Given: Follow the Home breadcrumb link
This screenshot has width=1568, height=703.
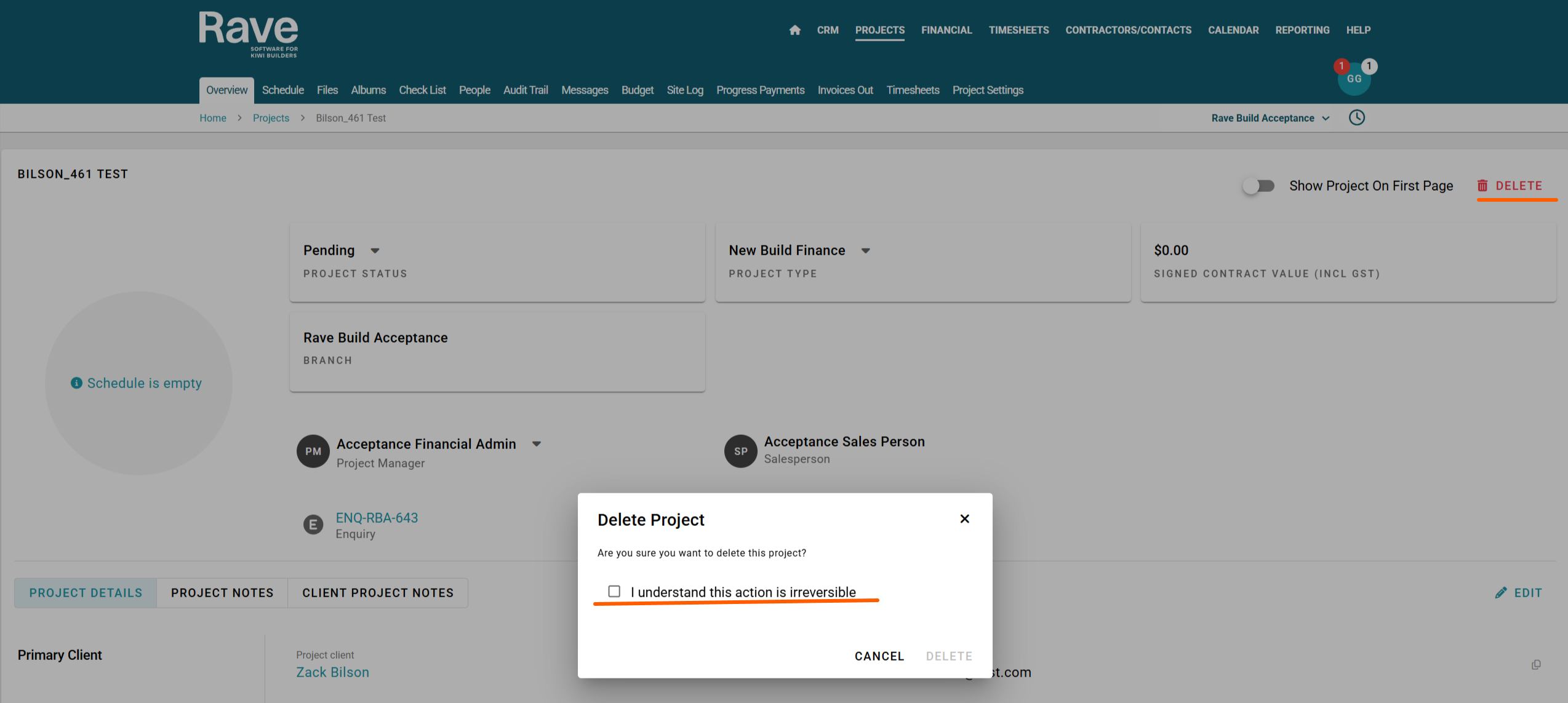Looking at the screenshot, I should (213, 118).
